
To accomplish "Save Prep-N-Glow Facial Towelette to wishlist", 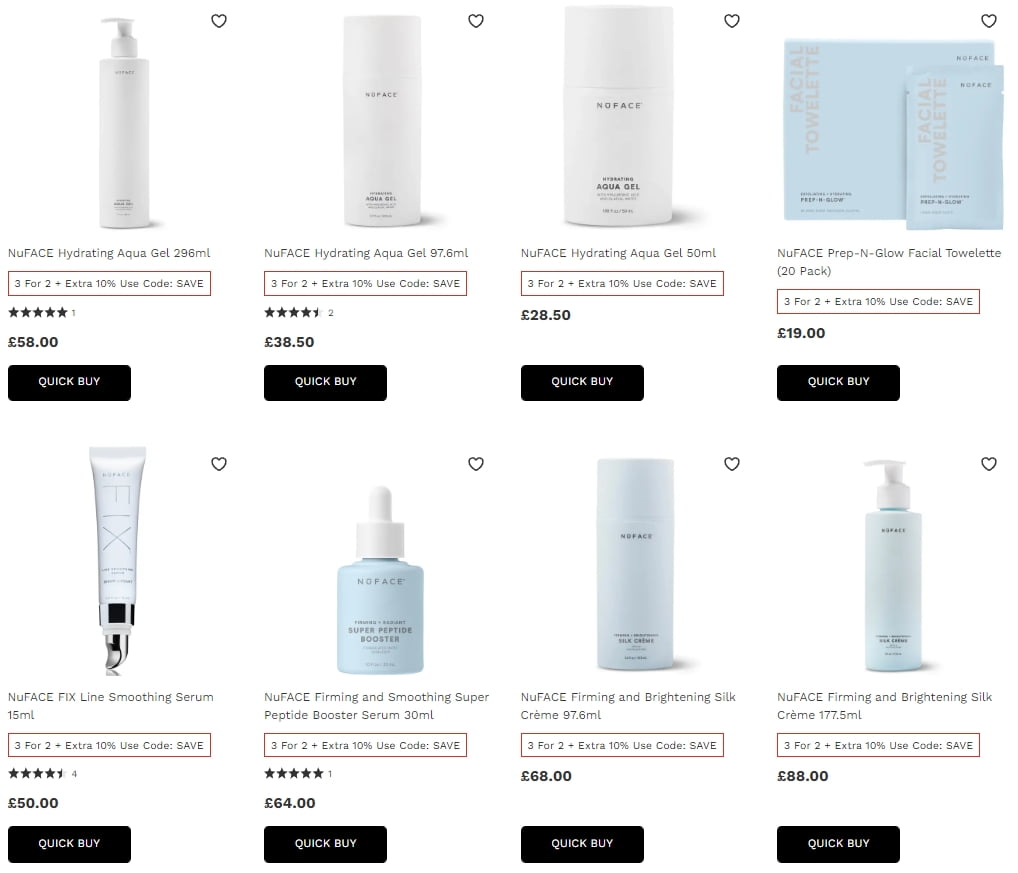I will (x=989, y=21).
